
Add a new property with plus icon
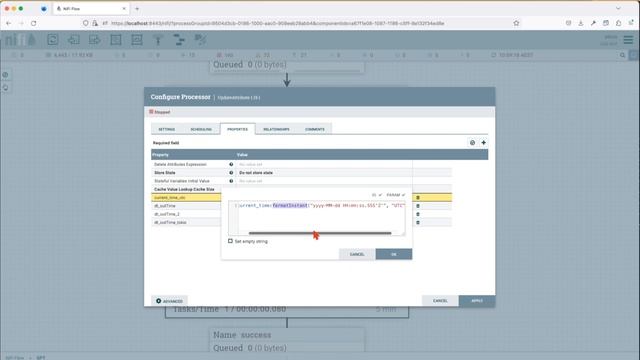[x=483, y=142]
